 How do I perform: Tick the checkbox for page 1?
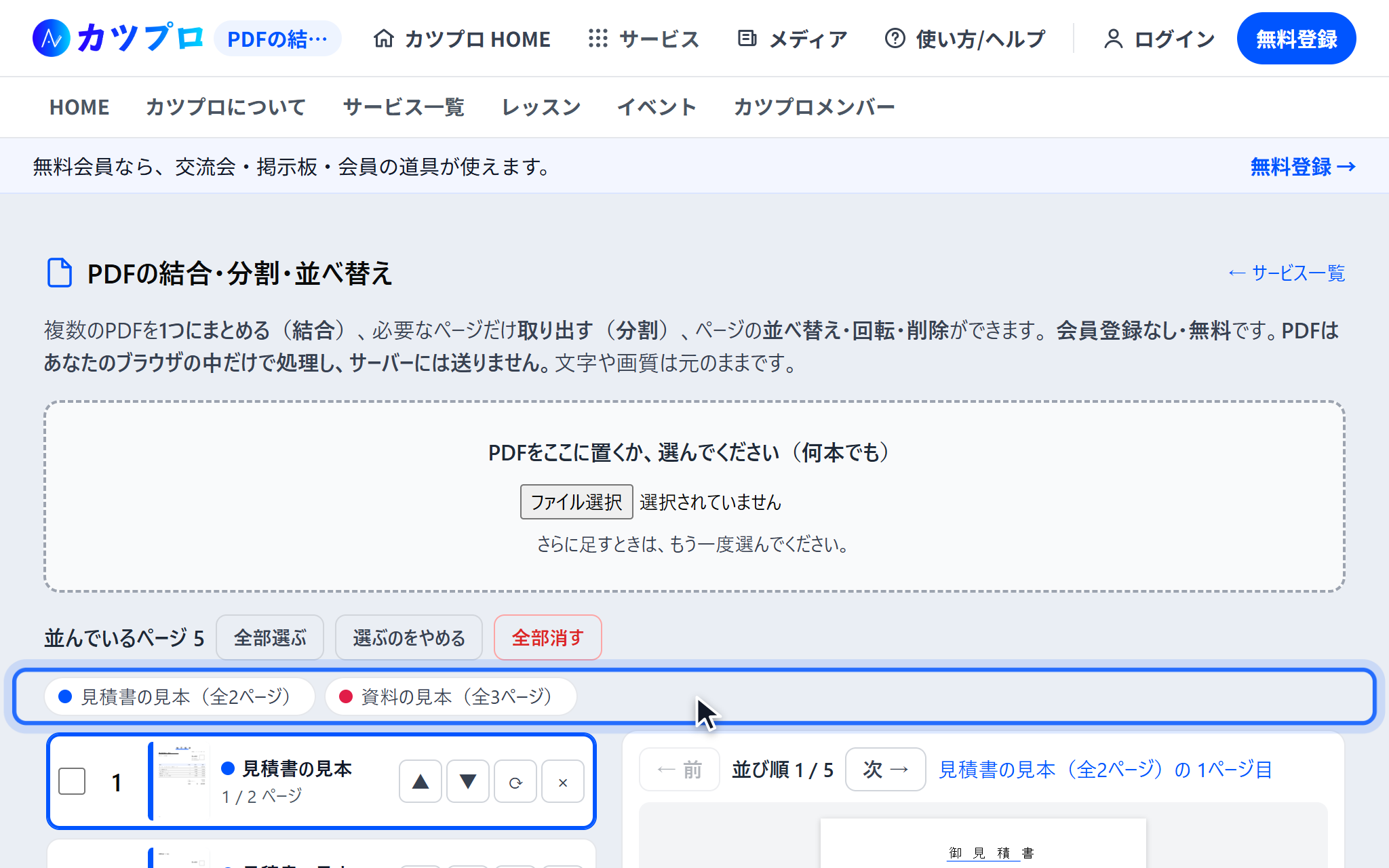pos(72,781)
